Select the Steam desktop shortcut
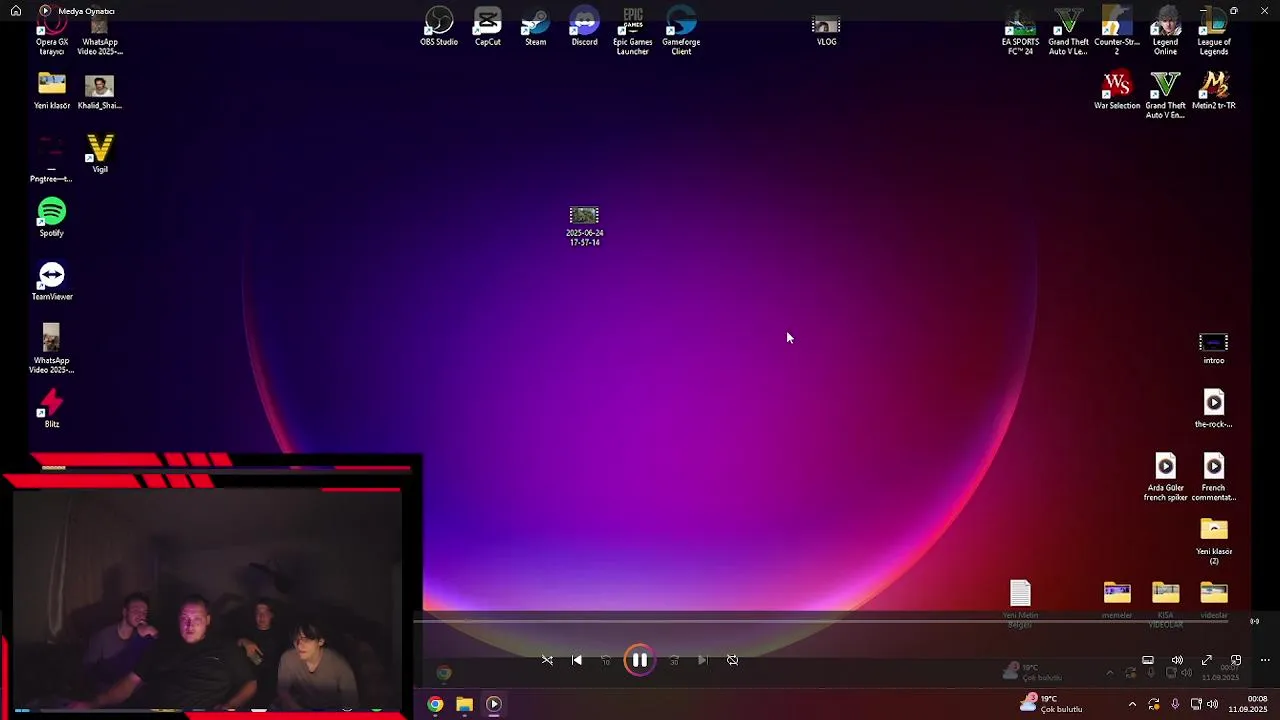This screenshot has height=720, width=1280. [536, 27]
